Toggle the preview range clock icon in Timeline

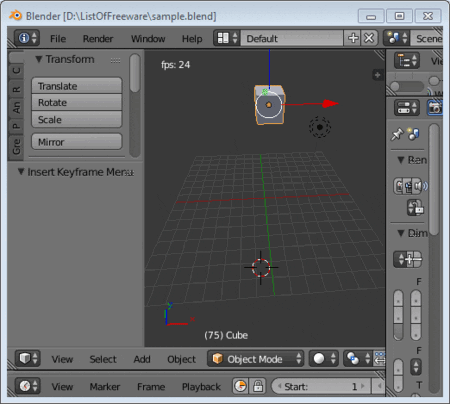click(240, 386)
